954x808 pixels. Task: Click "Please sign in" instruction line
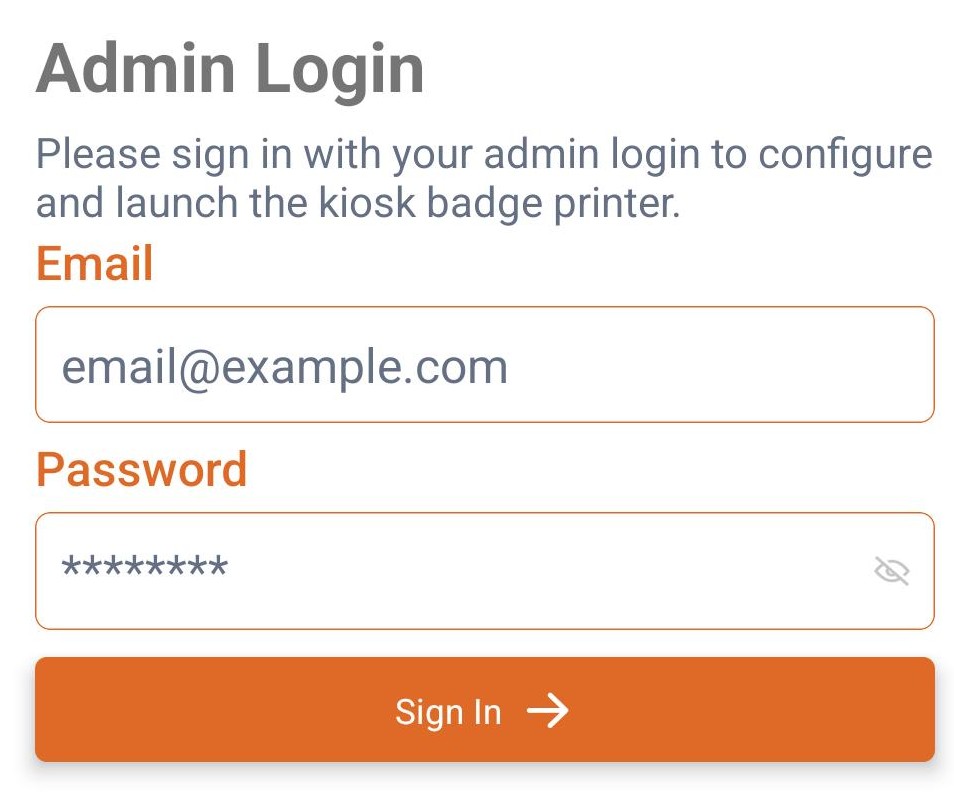(x=484, y=156)
